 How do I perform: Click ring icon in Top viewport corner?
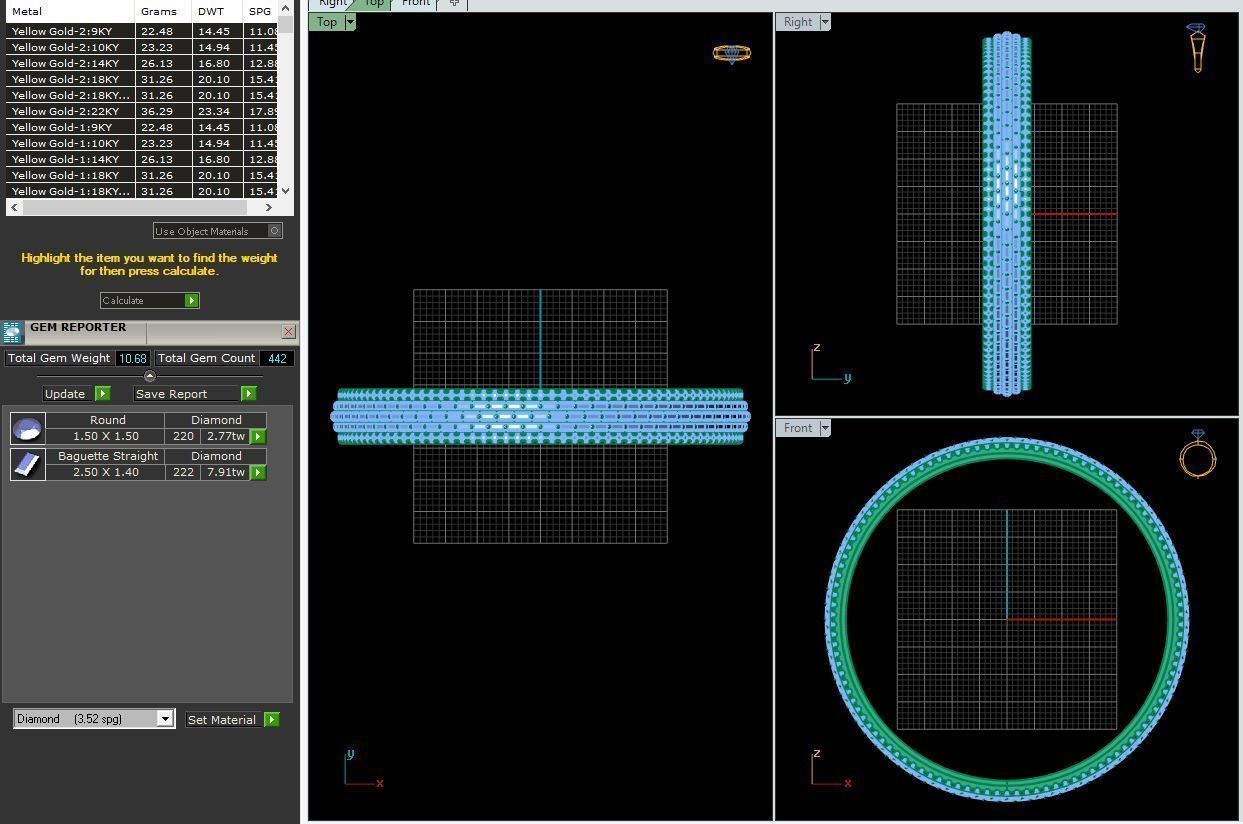(732, 53)
